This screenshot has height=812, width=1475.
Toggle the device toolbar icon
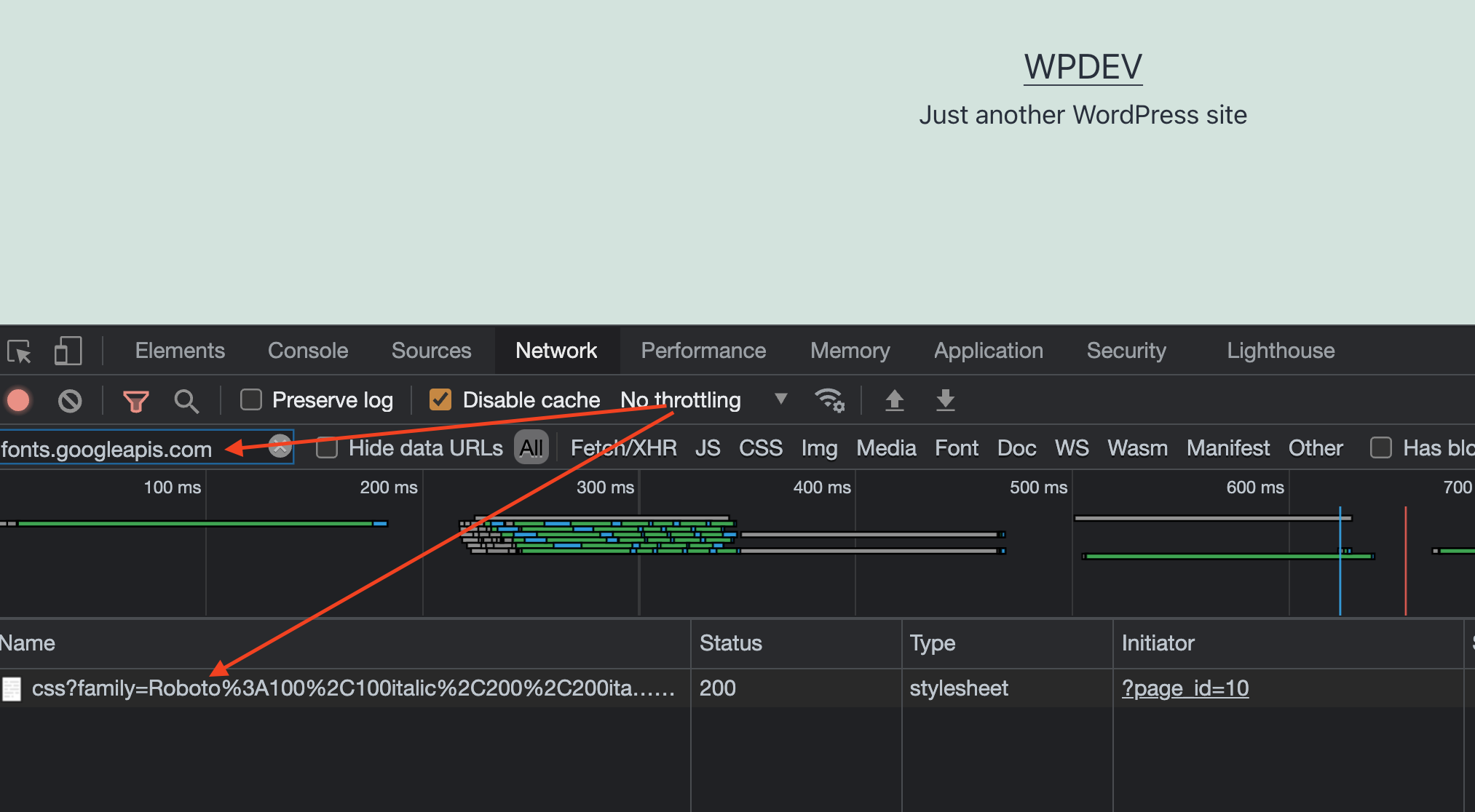pyautogui.click(x=68, y=351)
